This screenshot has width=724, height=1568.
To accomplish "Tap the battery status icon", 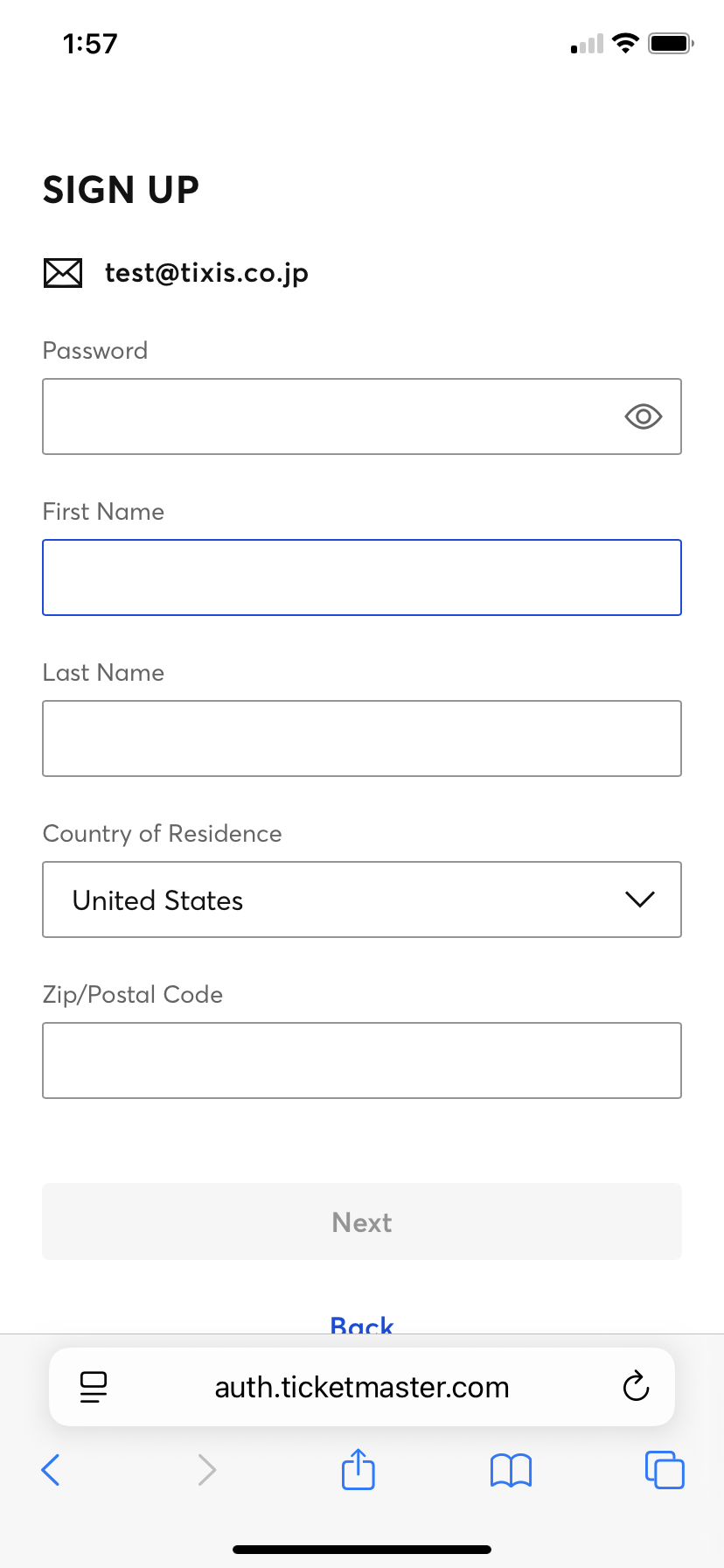I will coord(671,43).
